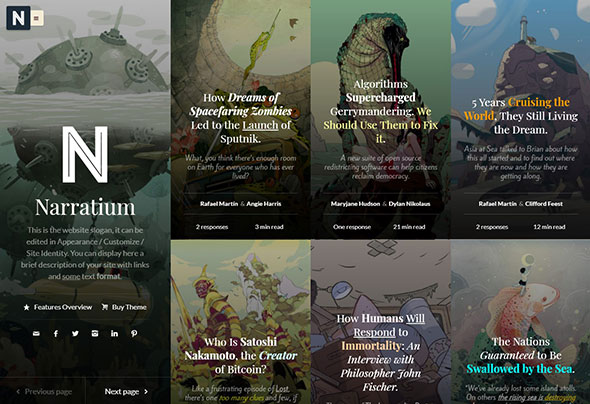Open the Twitter bird icon
Image resolution: width=590 pixels, height=404 pixels.
[75, 333]
